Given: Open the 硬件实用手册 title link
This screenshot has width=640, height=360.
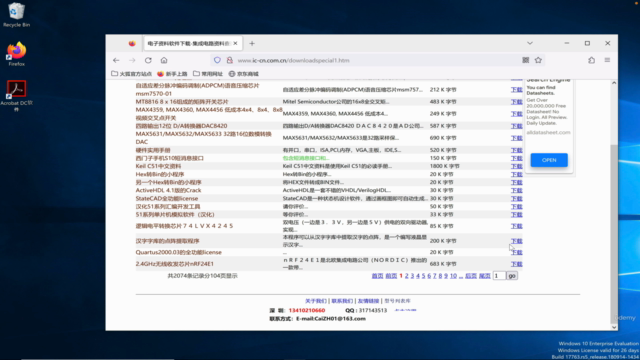Looking at the screenshot, I should click(153, 150).
